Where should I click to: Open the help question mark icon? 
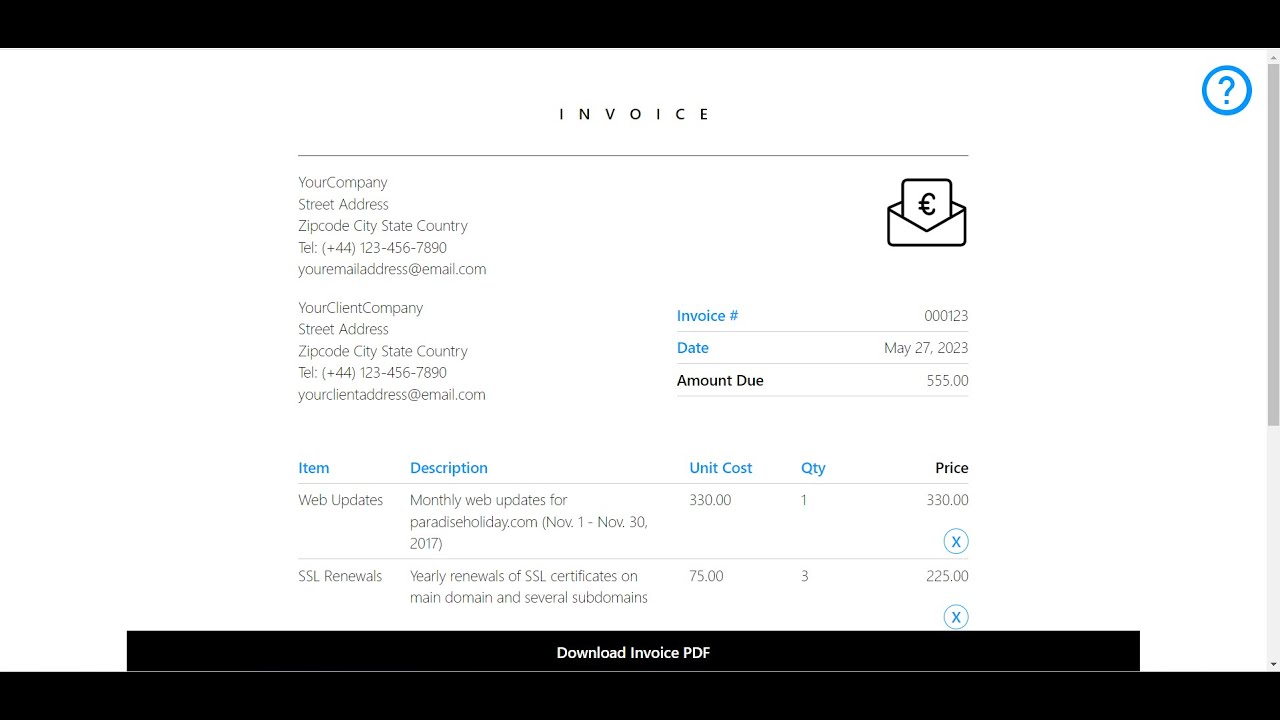(x=1226, y=91)
